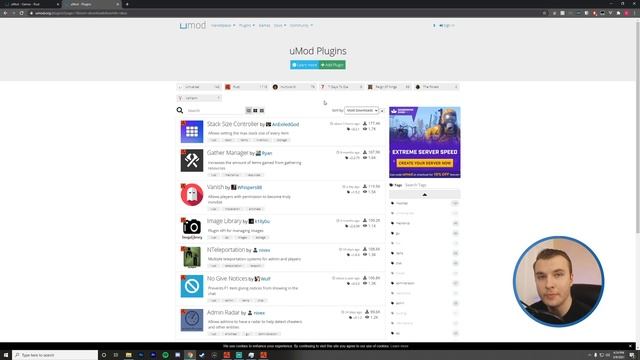Click No Give Notices prohibited icon
The image size is (640, 360).
pos(192,286)
